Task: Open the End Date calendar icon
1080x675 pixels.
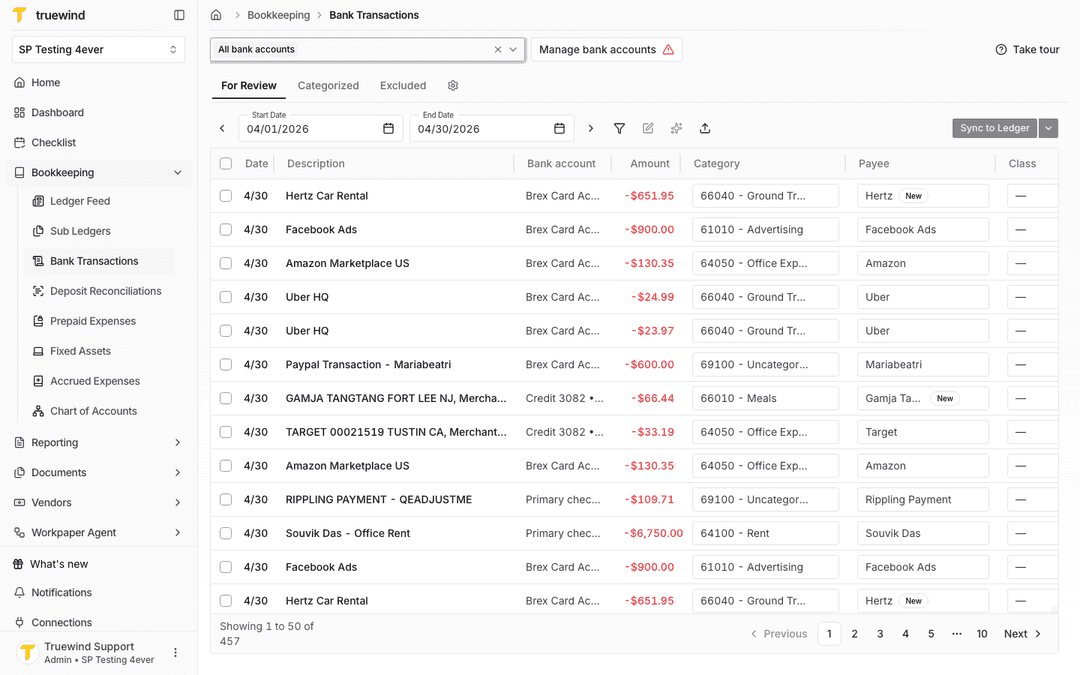Action: pos(559,128)
